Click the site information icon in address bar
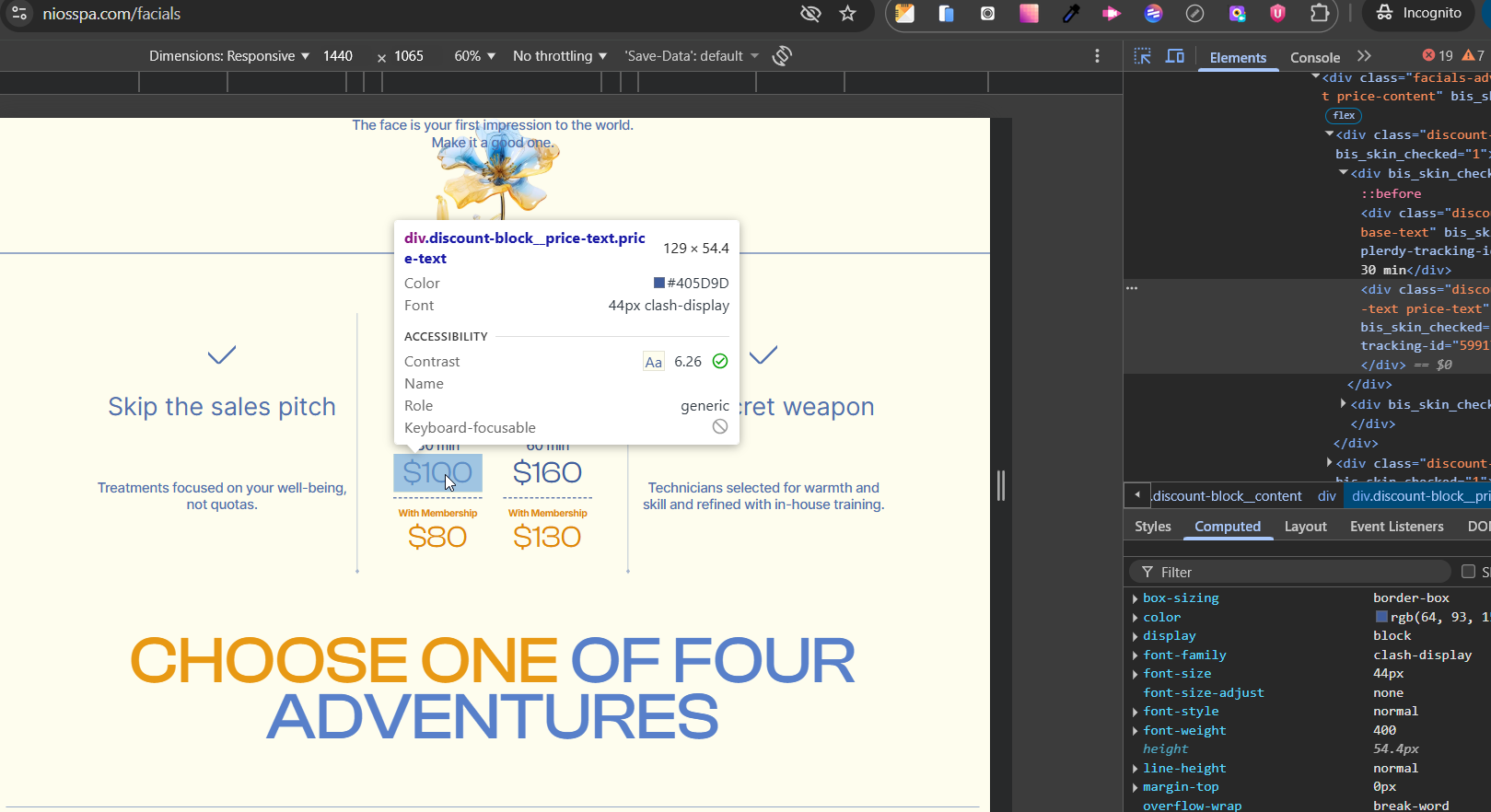 coord(19,13)
